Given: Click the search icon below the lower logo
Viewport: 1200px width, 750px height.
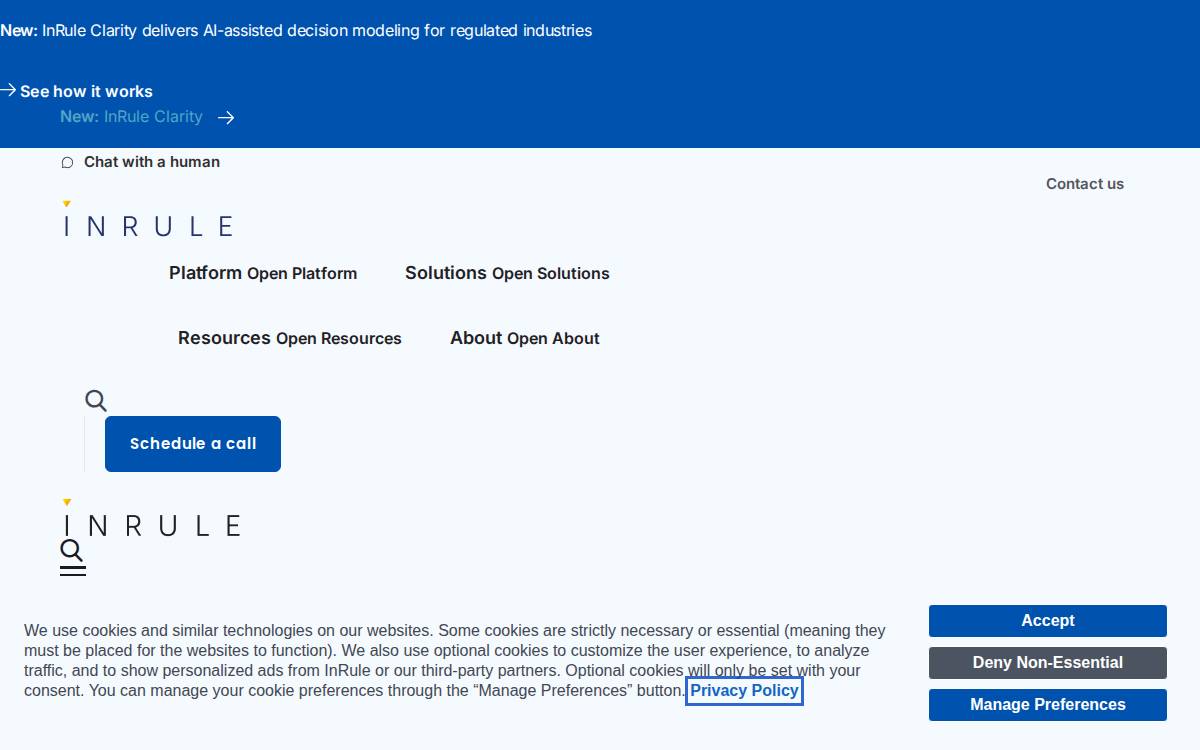Looking at the screenshot, I should tap(72, 551).
